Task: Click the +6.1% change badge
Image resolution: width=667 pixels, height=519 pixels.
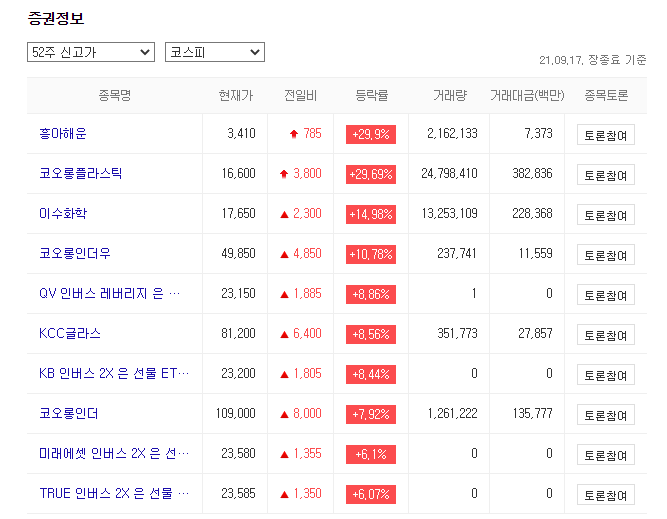Action: coord(371,454)
